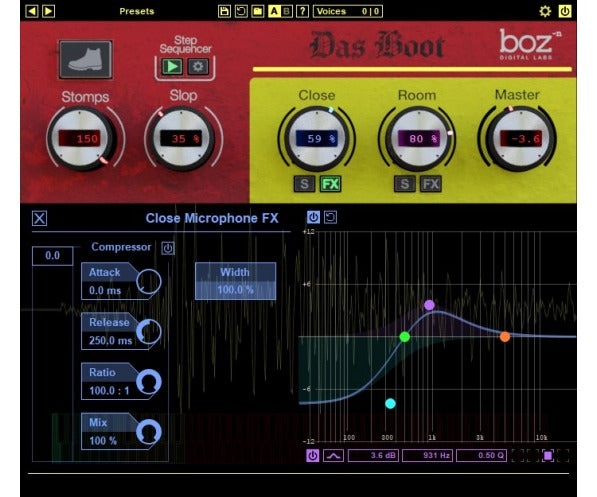Open the Presets menu
The height and width of the screenshot is (497, 597).
(137, 11)
